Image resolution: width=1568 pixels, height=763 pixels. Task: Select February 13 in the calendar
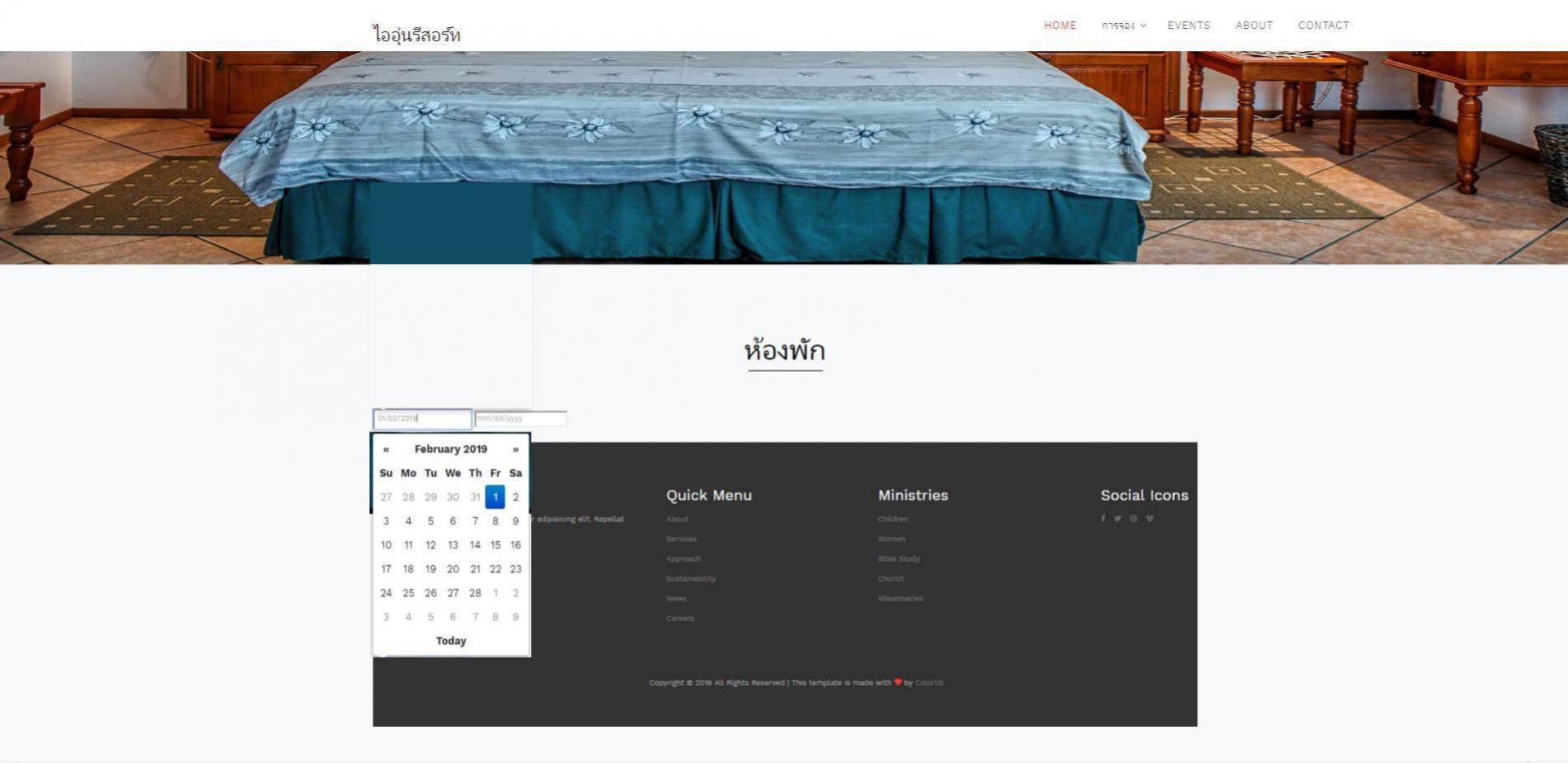(453, 545)
